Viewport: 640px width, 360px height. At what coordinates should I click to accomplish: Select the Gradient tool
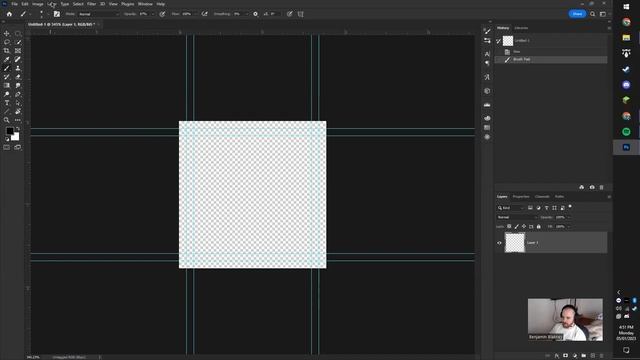[x=7, y=85]
